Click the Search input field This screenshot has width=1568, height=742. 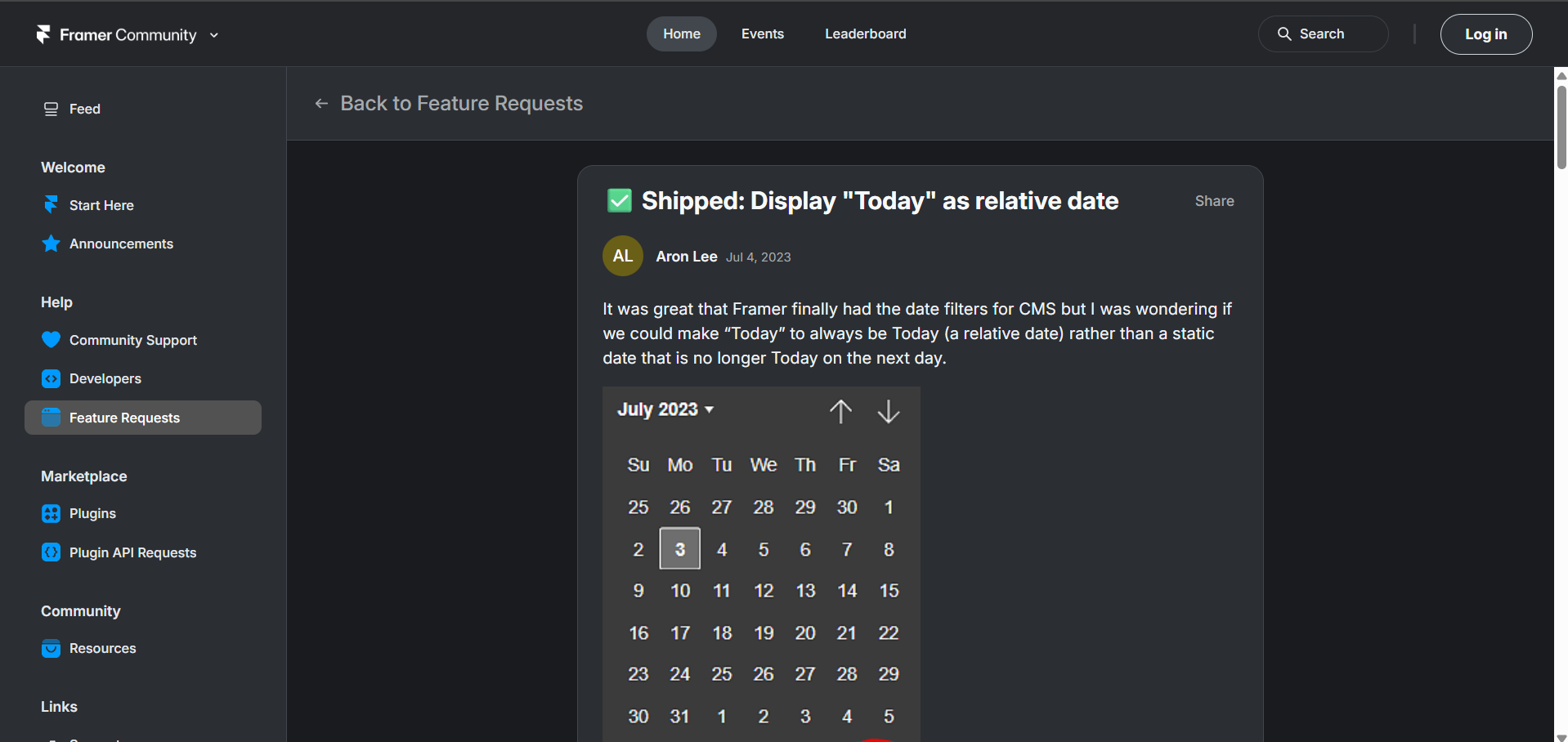(x=1323, y=34)
